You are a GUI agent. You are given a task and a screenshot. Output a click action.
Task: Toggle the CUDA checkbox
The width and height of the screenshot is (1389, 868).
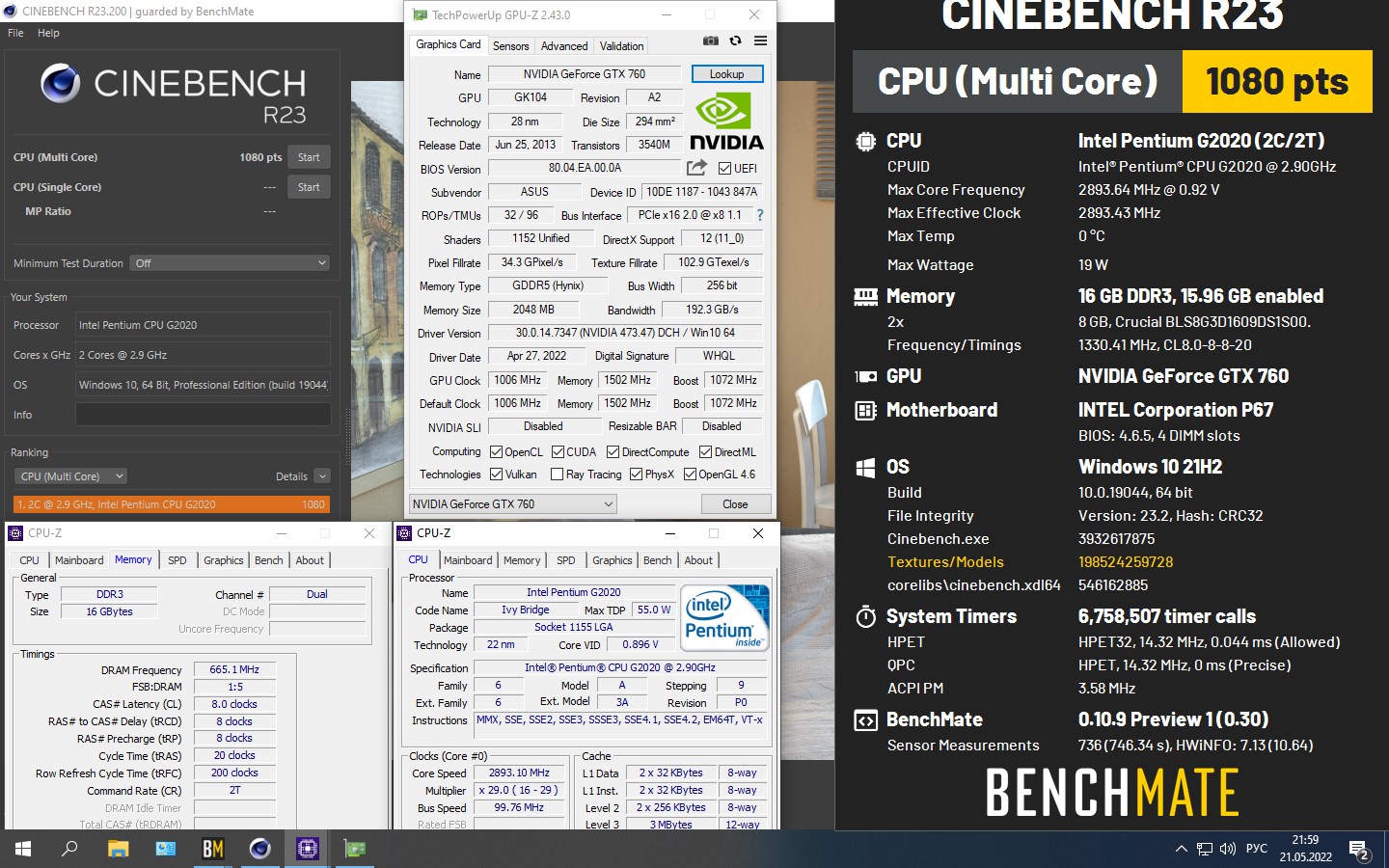click(x=558, y=451)
